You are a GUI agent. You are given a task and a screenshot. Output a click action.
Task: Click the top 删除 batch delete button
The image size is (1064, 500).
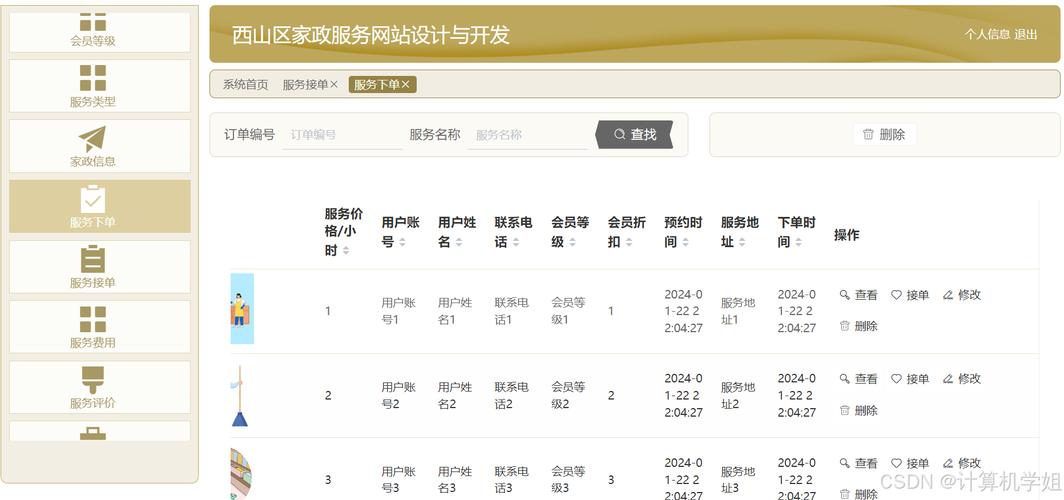click(884, 134)
